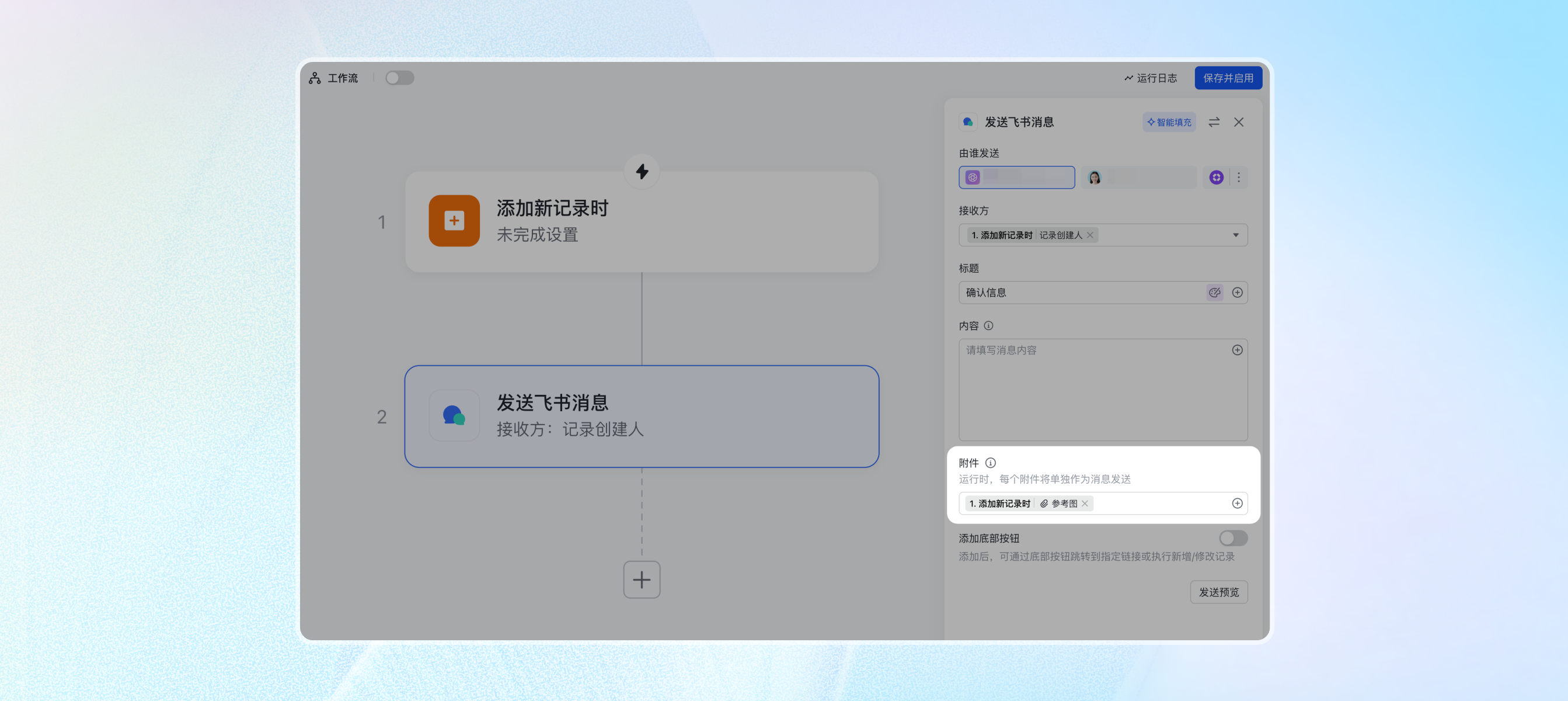The width and height of the screenshot is (1568, 701).
Task: Click the plus icon in 内容 field
Action: (x=1238, y=350)
